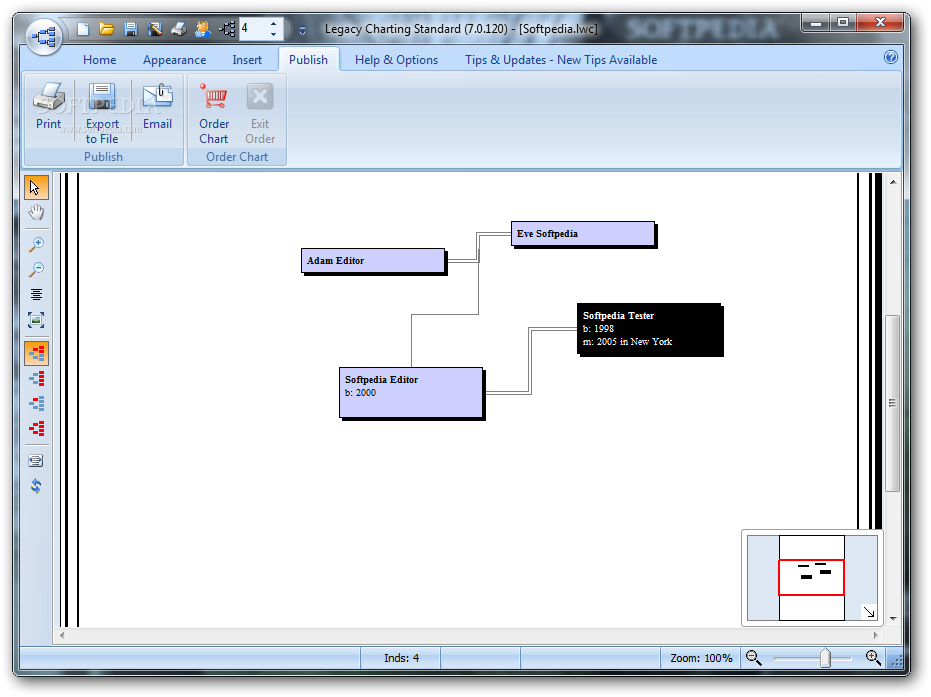Select the Eve Softpedia chart box

(584, 235)
